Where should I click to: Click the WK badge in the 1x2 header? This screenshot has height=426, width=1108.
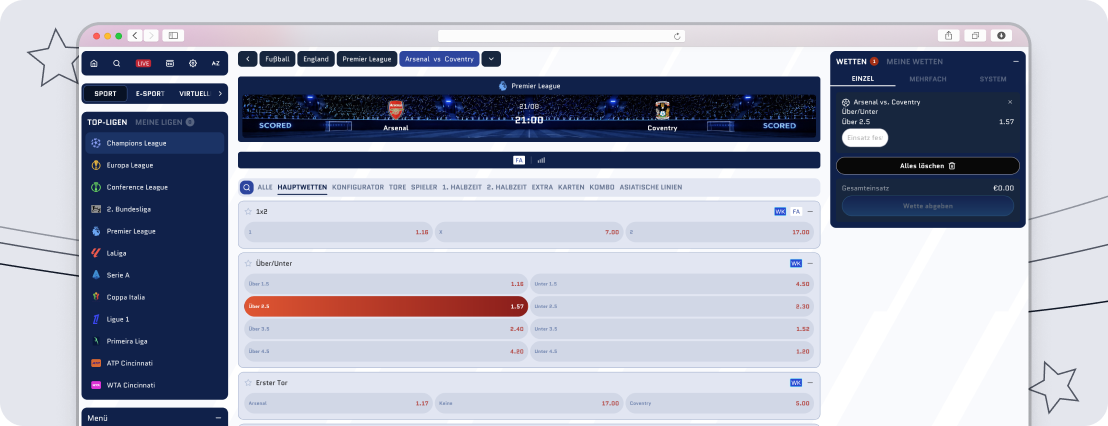tap(780, 211)
